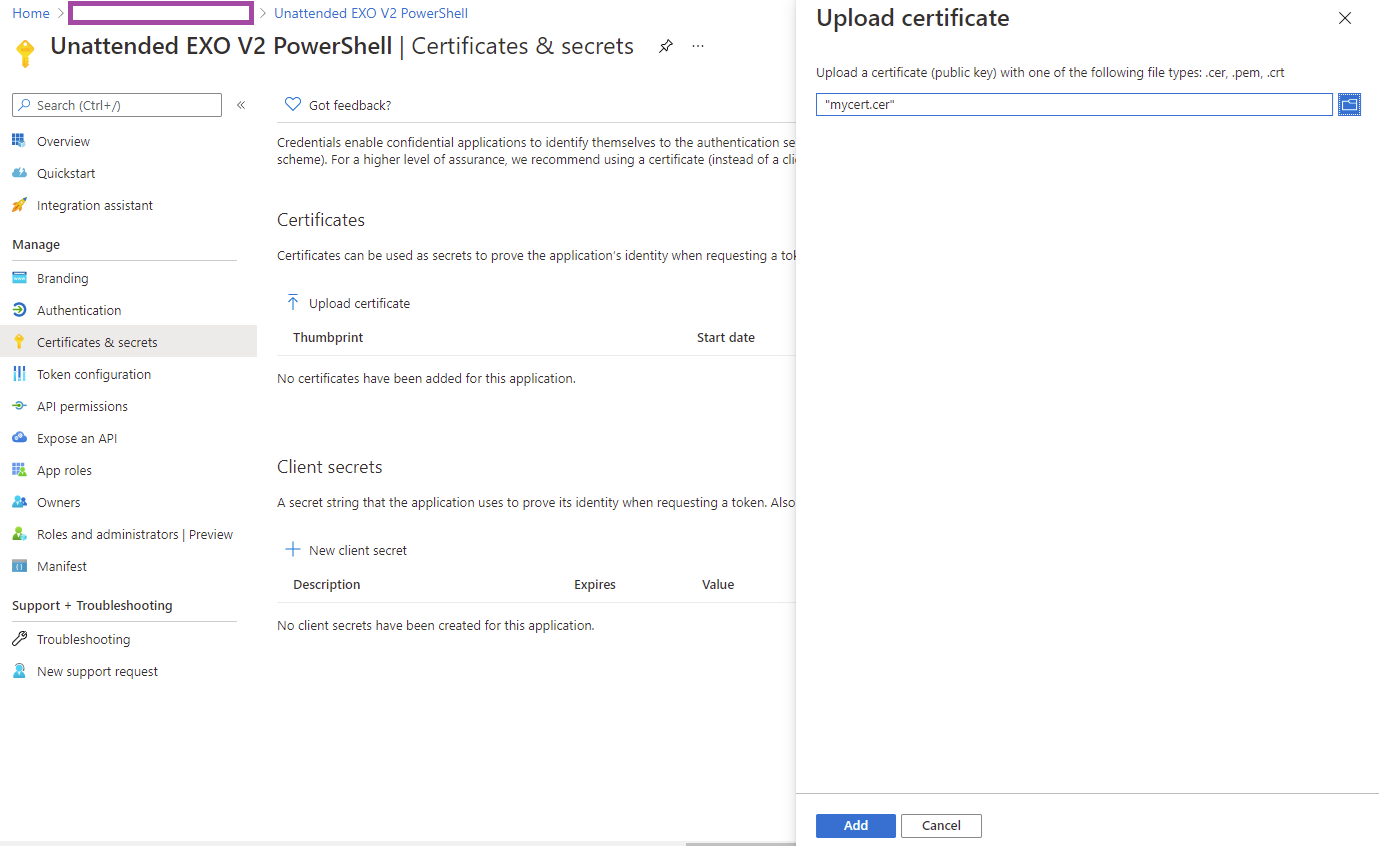Click the Token configuration bars icon
1379x846 pixels.
(x=19, y=374)
